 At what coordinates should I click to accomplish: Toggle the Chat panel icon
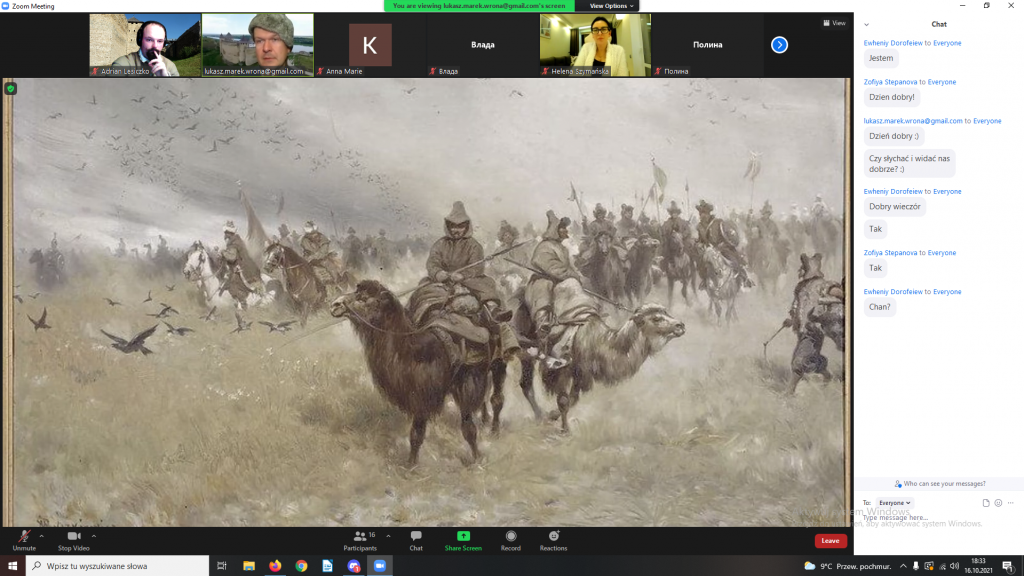416,538
